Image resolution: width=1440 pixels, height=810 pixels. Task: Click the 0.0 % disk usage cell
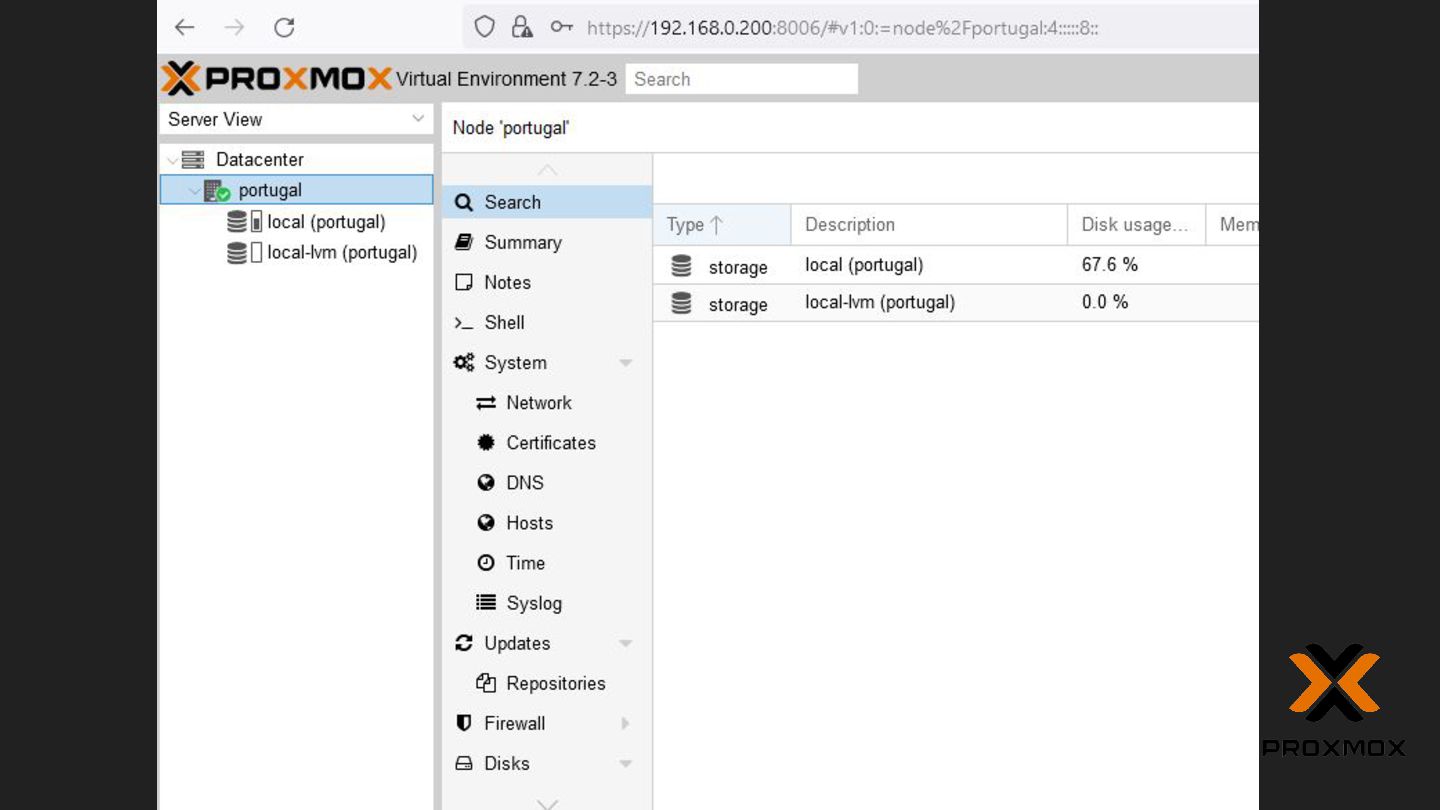(1137, 302)
